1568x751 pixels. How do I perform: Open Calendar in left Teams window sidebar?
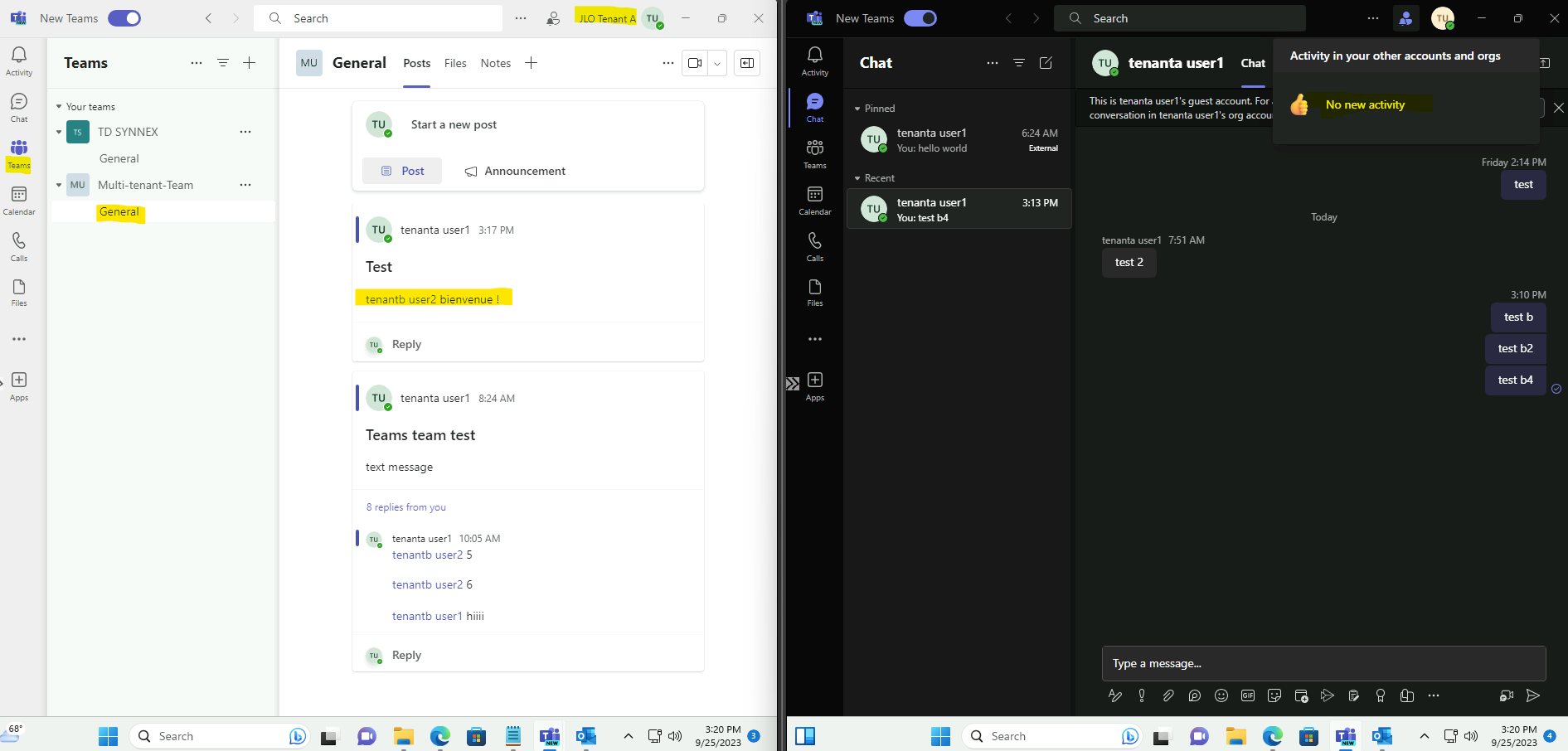pyautogui.click(x=19, y=201)
